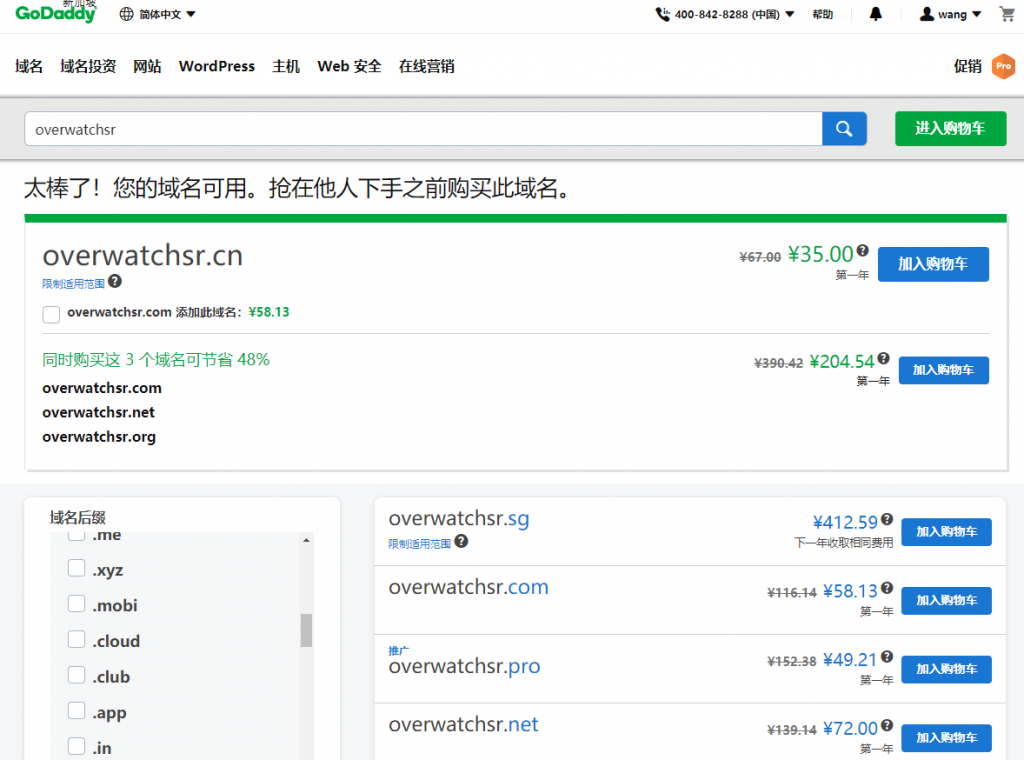Click overwatchsr.net in the bundle list
Screen dimensions: 1024x760
pos(99,412)
